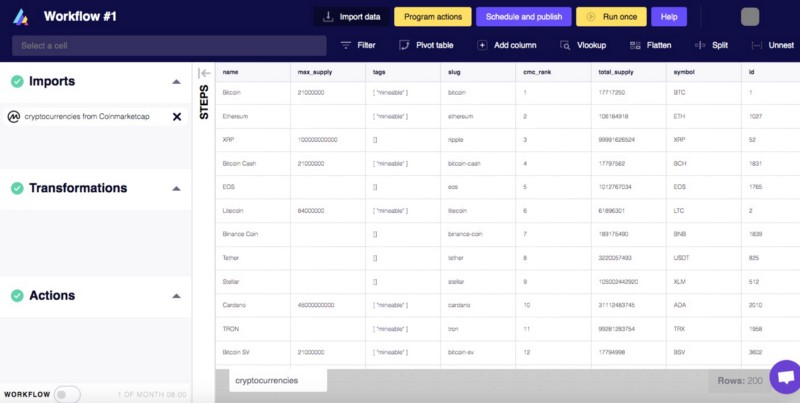800x403 pixels.
Task: Select the id cell 3602
Action: point(771,352)
